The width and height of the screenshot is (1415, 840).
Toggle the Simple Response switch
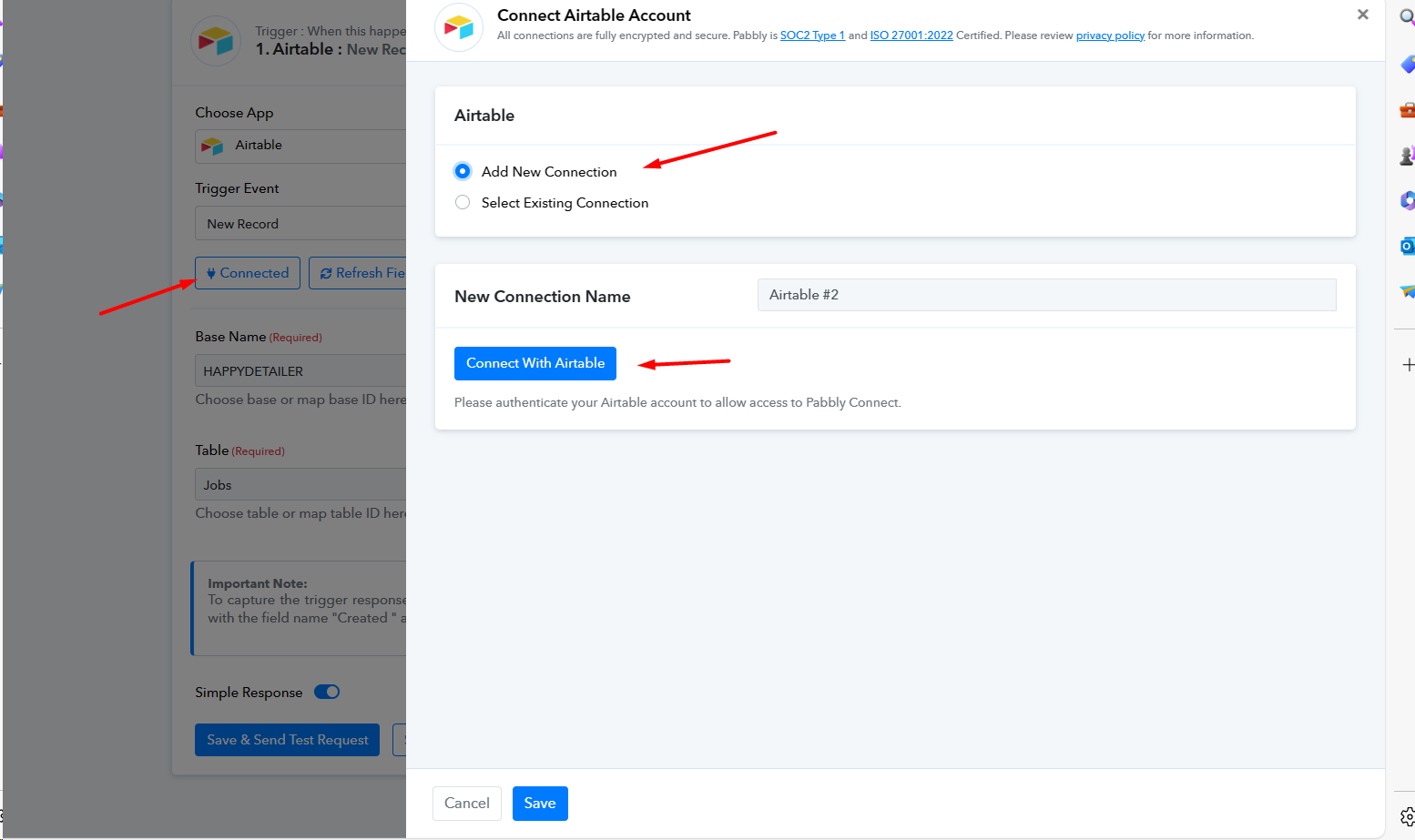pyautogui.click(x=327, y=692)
